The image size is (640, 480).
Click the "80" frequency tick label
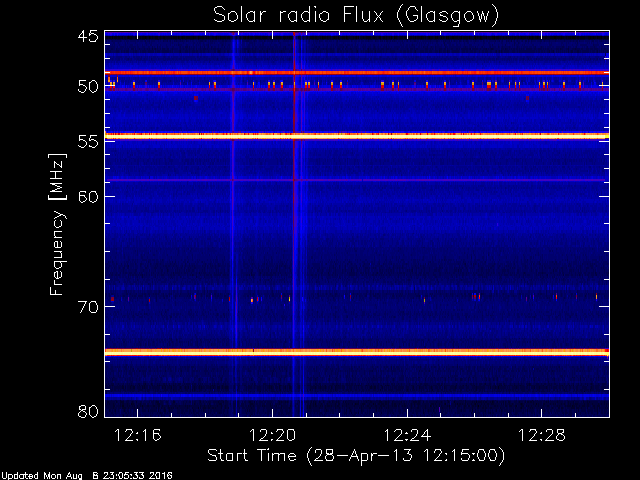point(88,411)
